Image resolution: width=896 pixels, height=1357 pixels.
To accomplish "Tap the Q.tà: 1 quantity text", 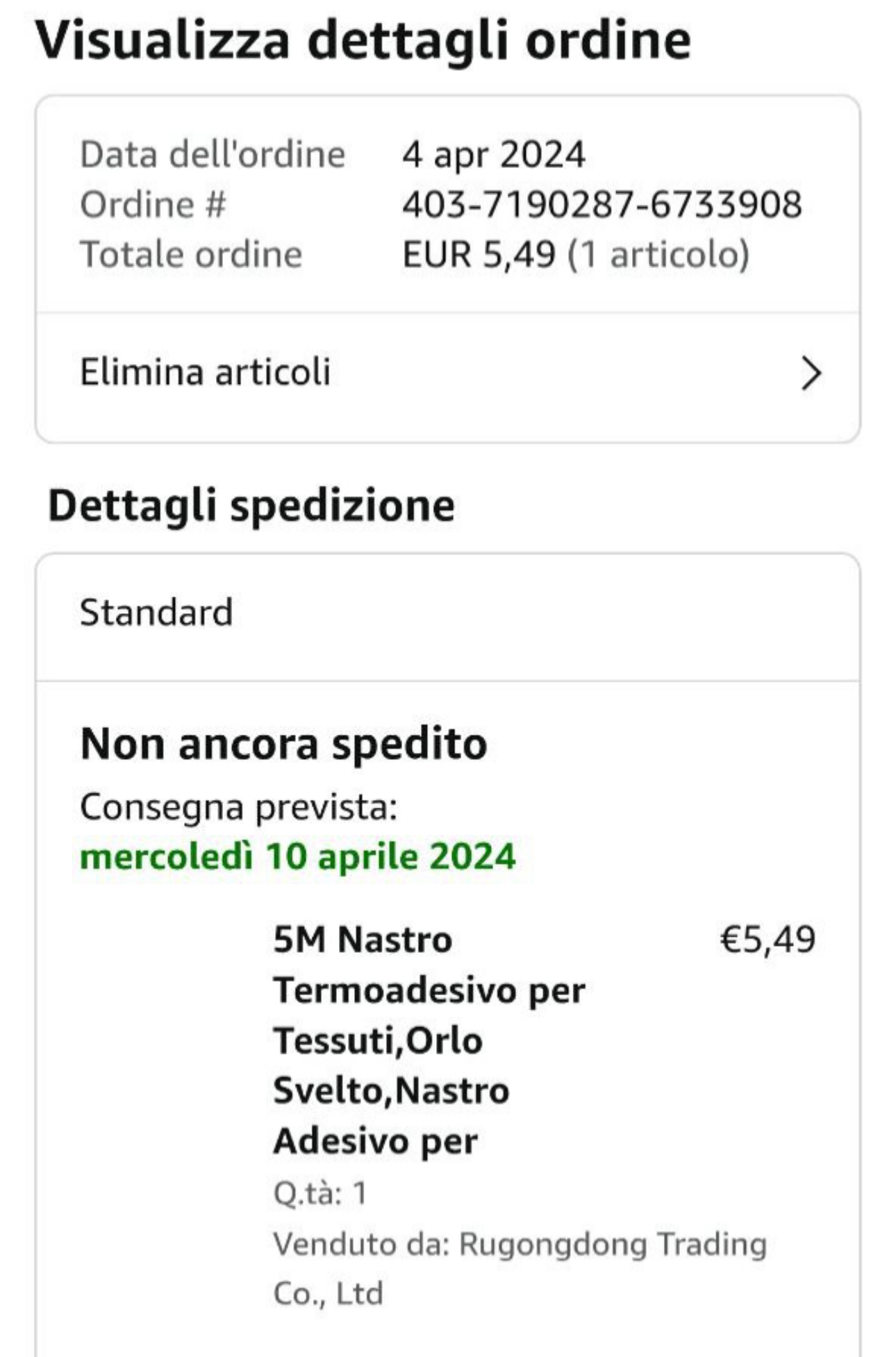I will point(320,1193).
